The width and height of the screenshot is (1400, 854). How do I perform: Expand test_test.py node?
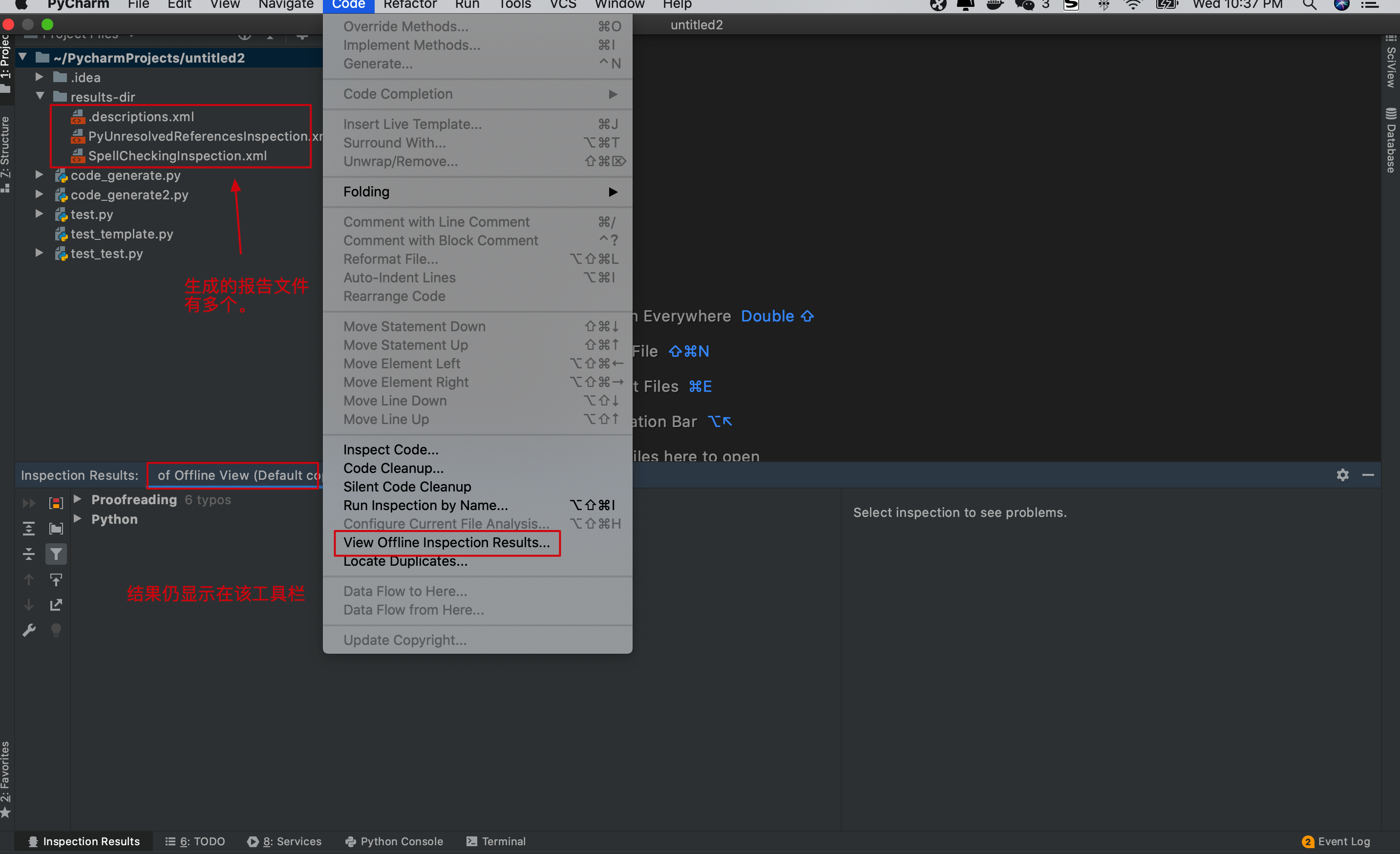click(39, 254)
